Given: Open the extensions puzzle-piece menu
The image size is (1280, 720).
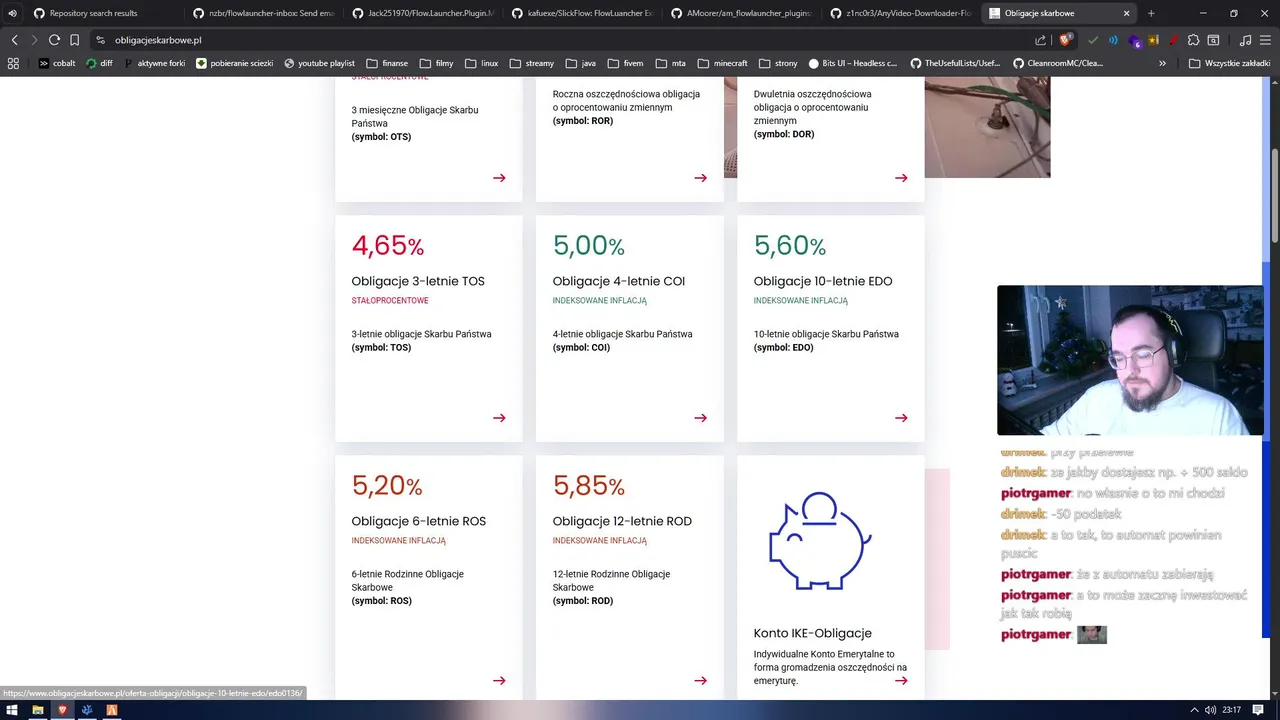Looking at the screenshot, I should (1194, 40).
